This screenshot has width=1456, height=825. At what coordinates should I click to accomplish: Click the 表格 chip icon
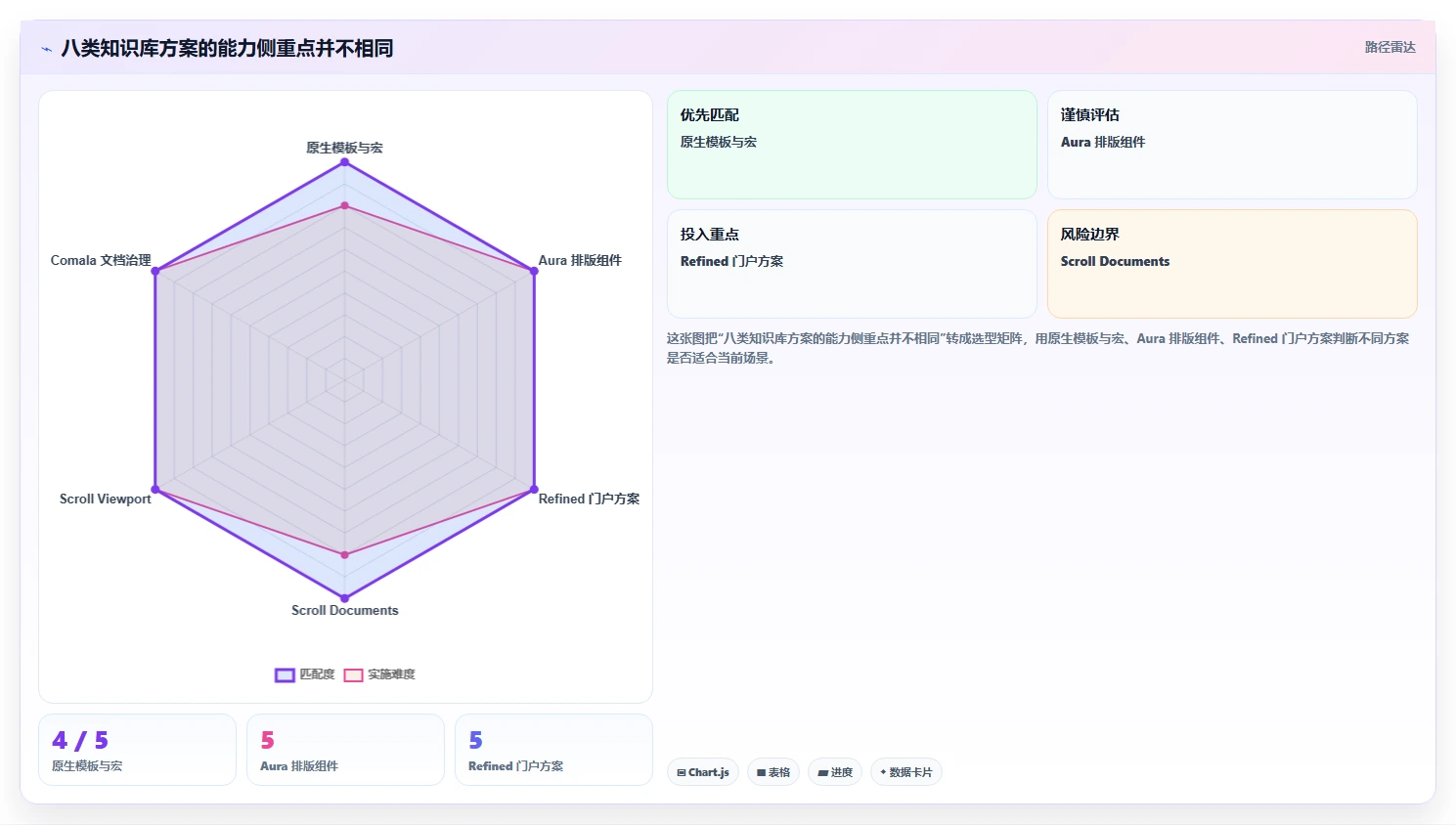[x=762, y=772]
